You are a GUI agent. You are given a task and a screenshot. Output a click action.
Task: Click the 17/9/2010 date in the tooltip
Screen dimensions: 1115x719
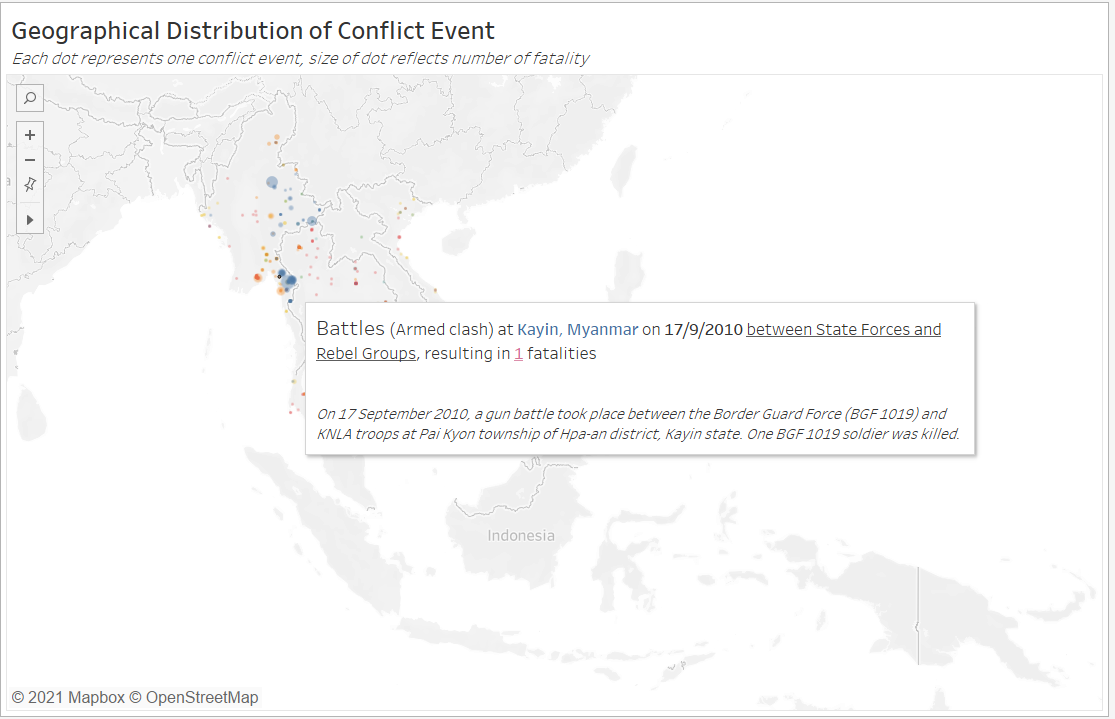(704, 330)
